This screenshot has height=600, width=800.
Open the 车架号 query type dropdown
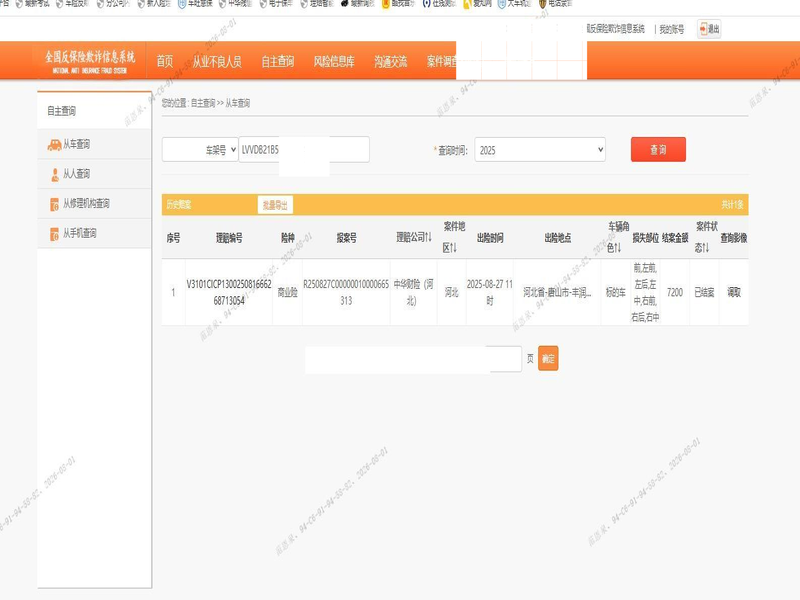click(200, 150)
